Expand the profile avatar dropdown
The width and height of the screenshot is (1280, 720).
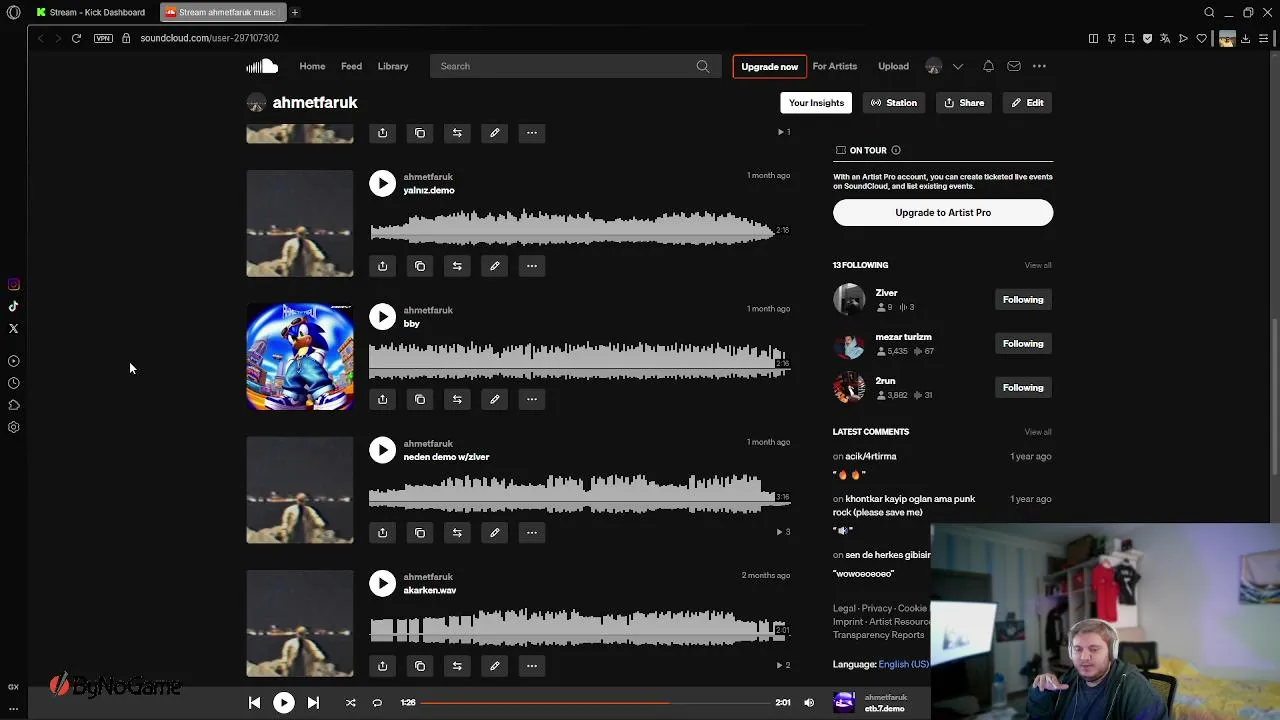(957, 66)
